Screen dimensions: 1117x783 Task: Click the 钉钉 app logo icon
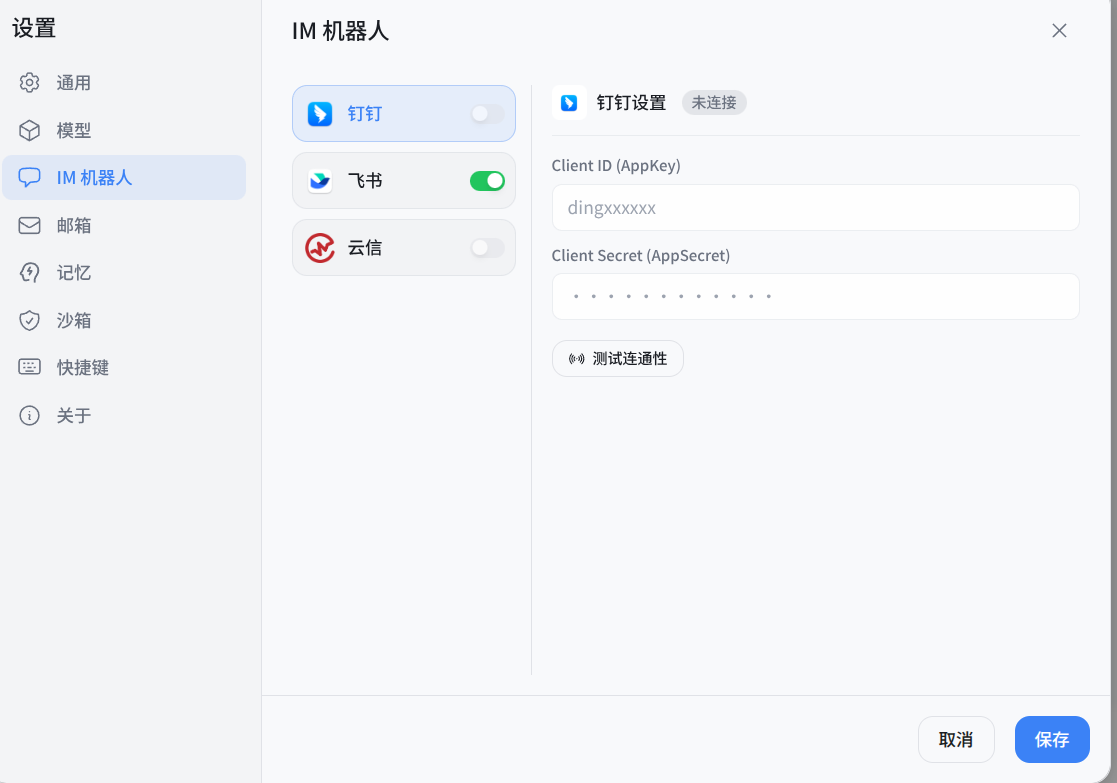tap(319, 113)
